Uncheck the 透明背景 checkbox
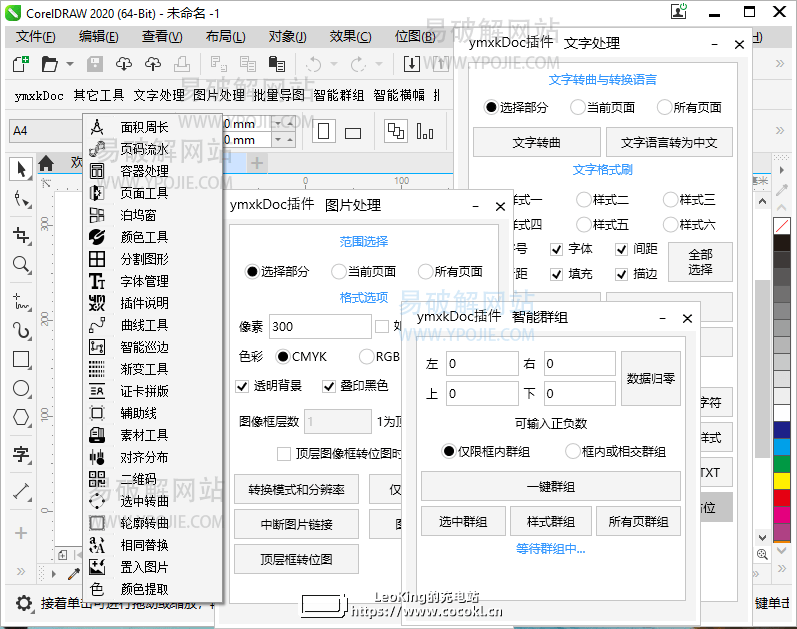 (242, 386)
